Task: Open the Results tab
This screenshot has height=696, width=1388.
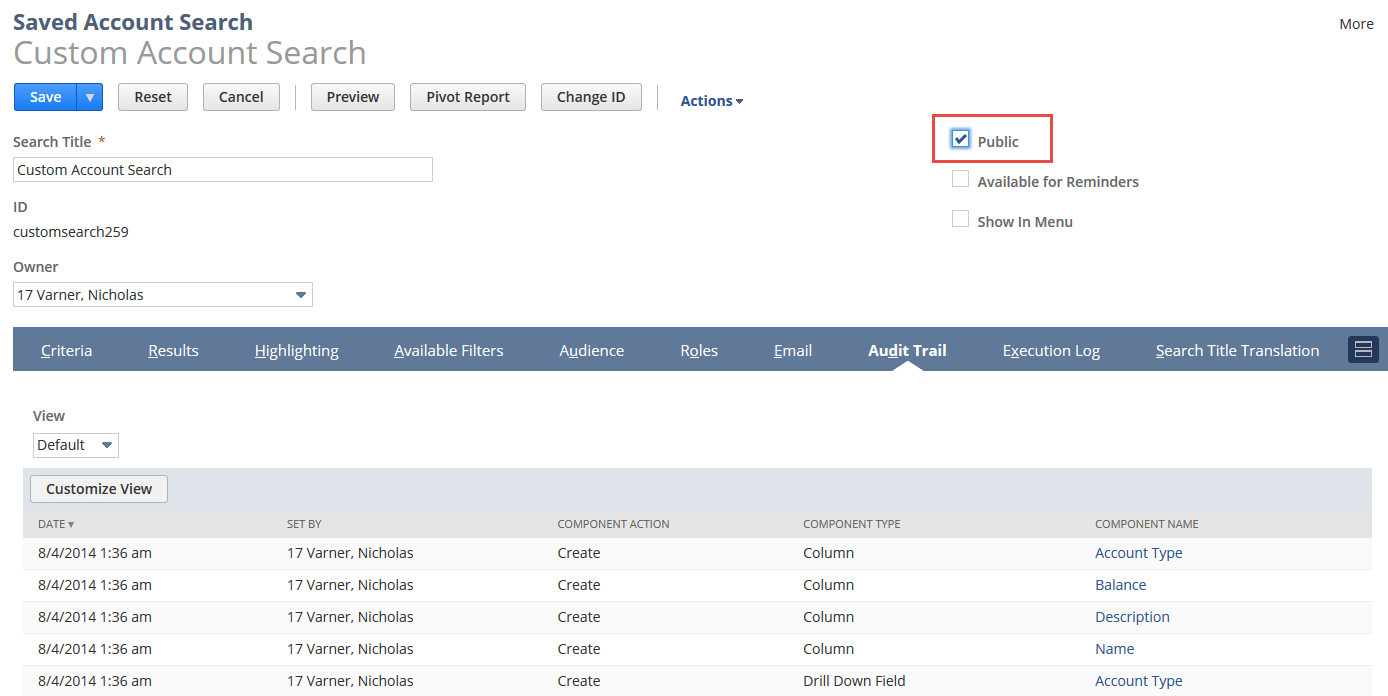Action: 173,350
